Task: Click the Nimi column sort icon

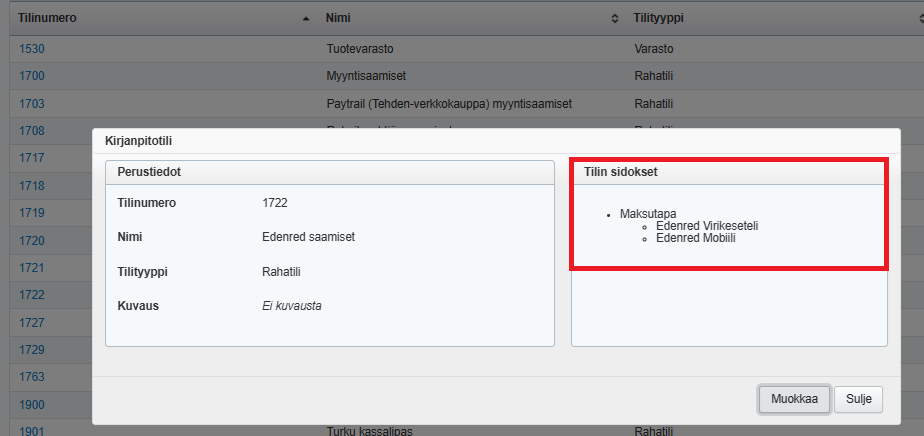Action: click(614, 19)
